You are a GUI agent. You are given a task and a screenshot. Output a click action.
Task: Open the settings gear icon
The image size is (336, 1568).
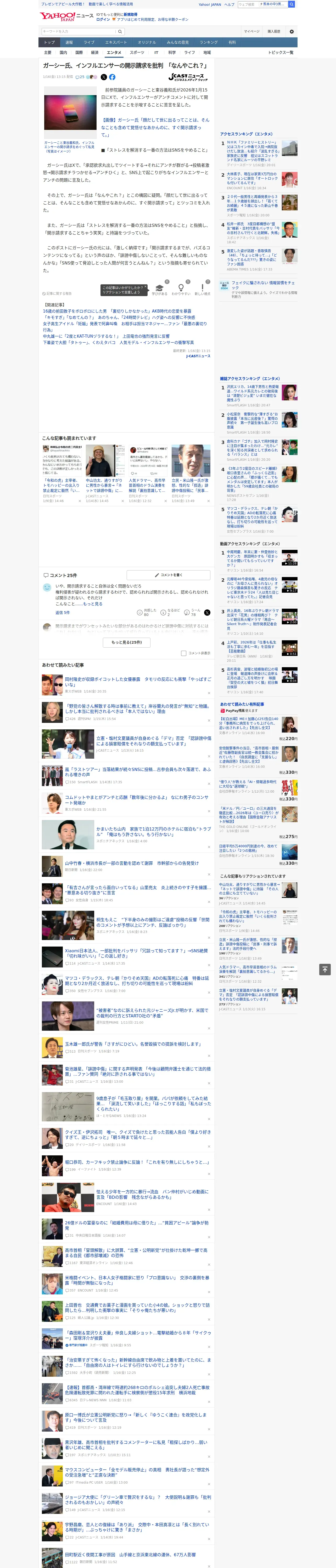(292, 32)
